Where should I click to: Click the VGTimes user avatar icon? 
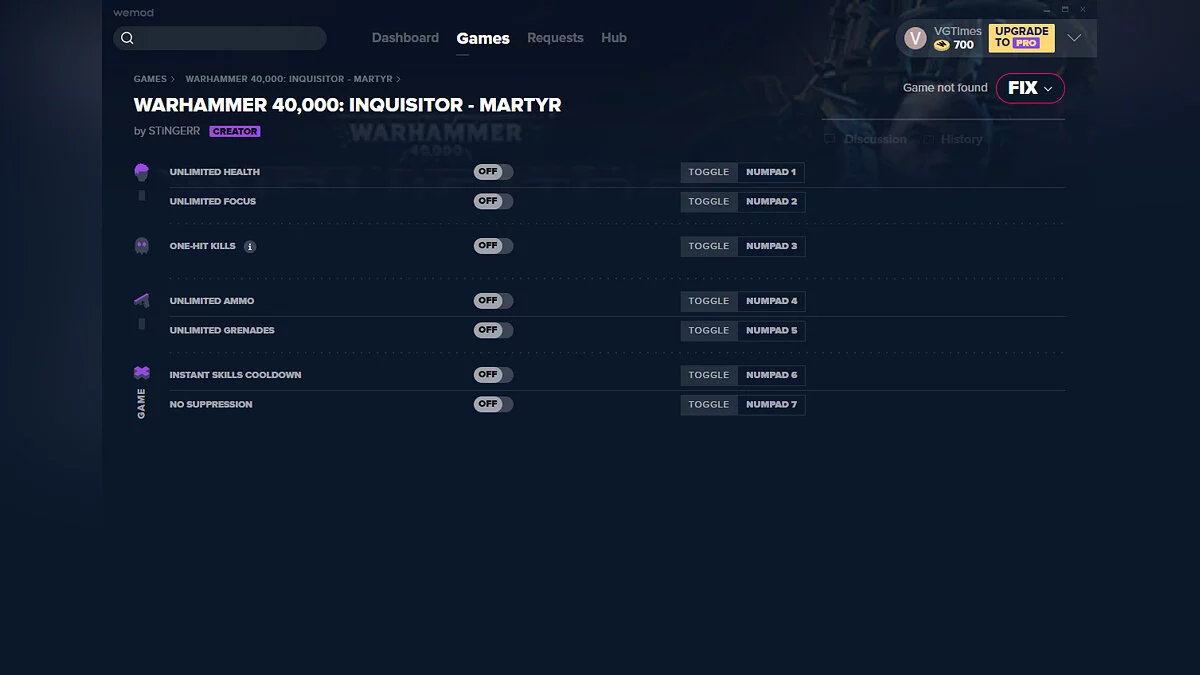915,38
